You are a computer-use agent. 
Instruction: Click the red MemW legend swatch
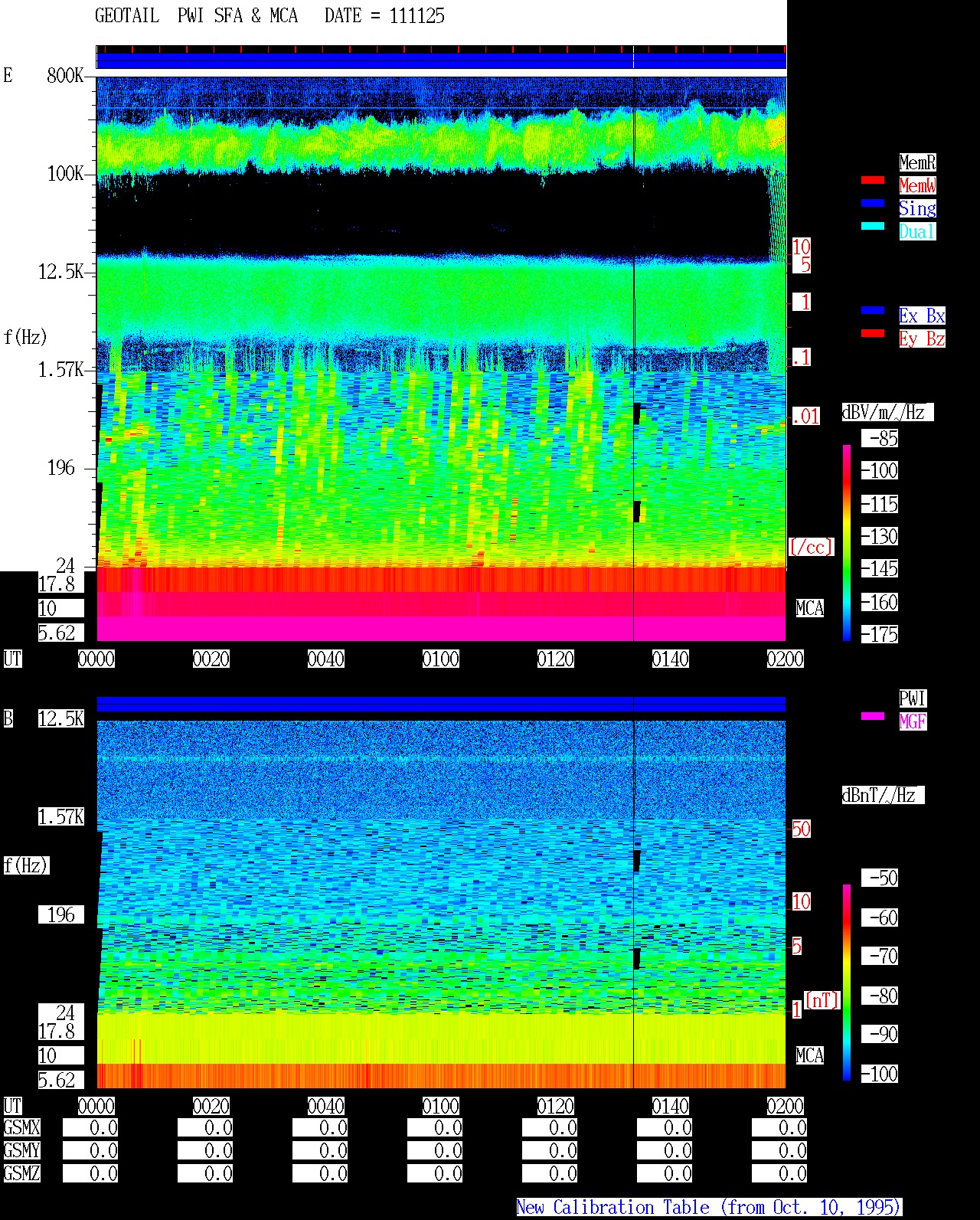click(x=873, y=181)
